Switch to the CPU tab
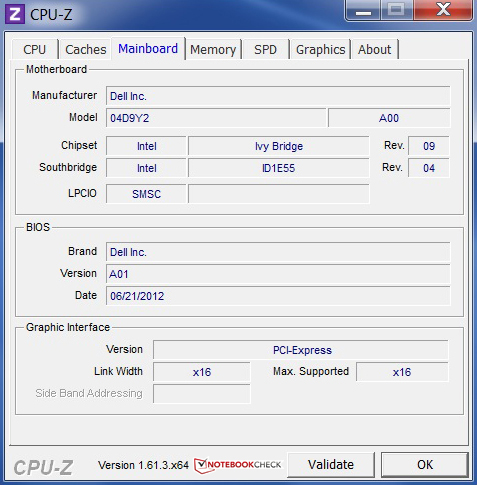 coord(34,50)
